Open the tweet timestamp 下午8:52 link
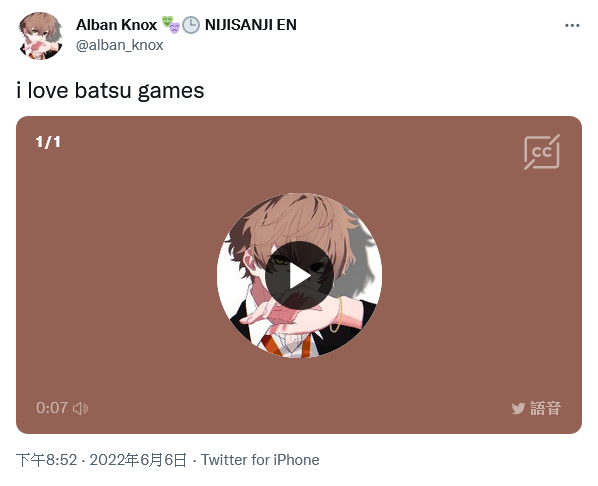 coord(47,460)
